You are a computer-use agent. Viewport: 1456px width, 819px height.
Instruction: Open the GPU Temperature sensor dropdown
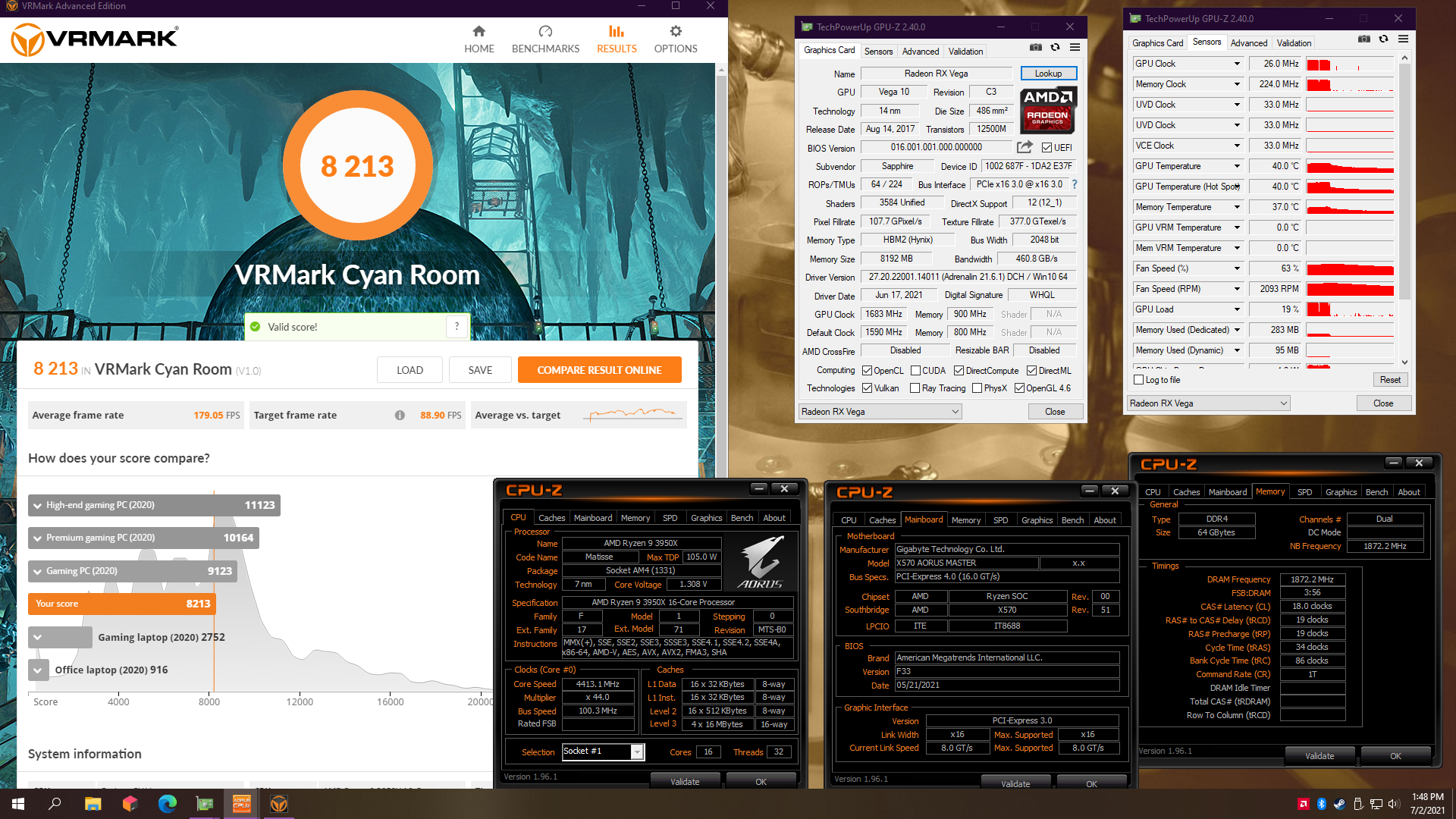pos(1237,166)
